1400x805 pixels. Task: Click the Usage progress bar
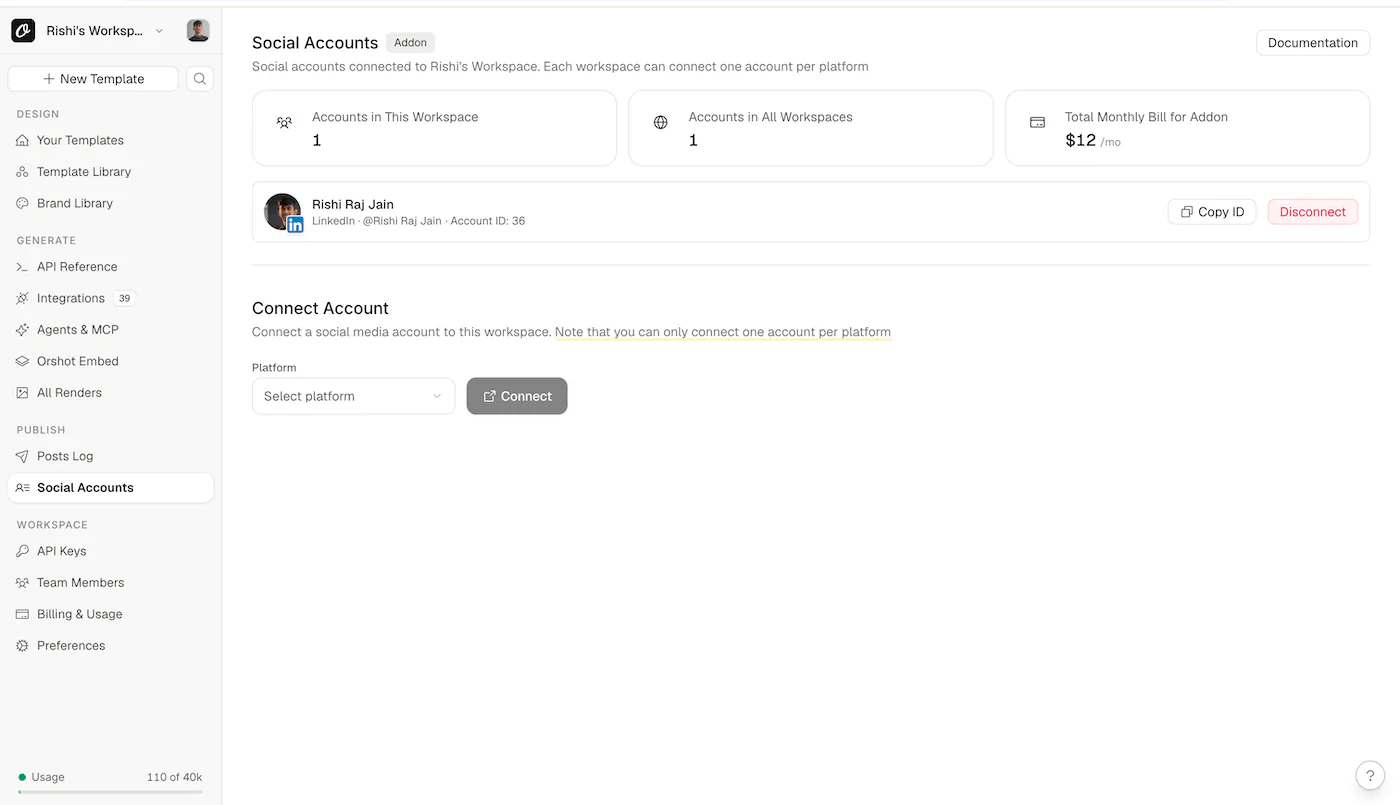[x=110, y=792]
